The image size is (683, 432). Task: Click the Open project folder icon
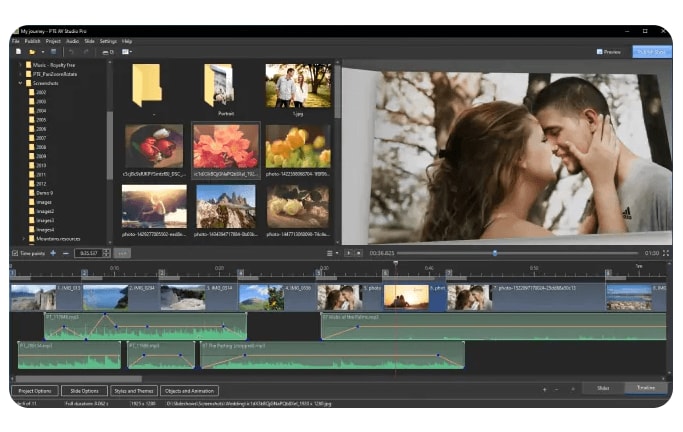tap(31, 51)
